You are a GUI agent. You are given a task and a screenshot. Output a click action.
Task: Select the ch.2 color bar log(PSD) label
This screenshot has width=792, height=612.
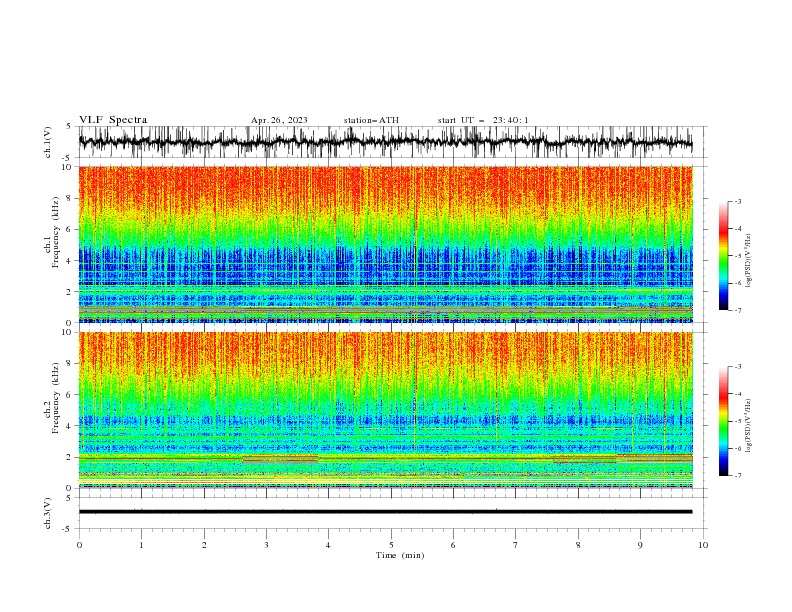pyautogui.click(x=749, y=425)
